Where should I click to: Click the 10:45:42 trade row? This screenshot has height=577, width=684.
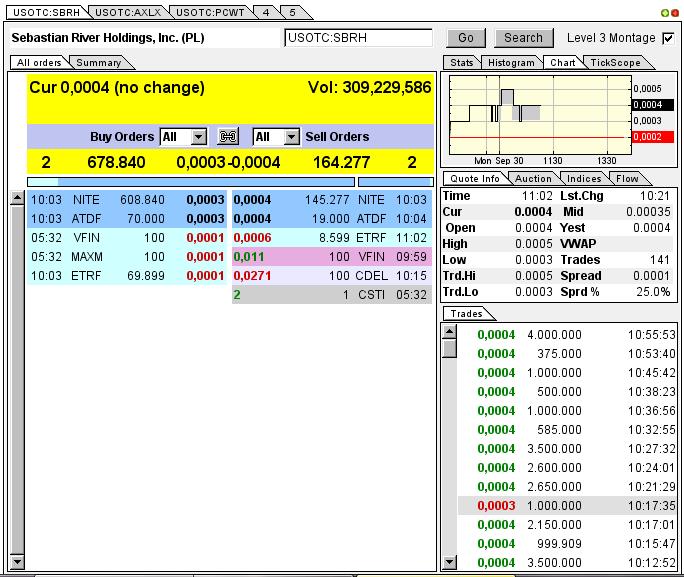coord(567,372)
